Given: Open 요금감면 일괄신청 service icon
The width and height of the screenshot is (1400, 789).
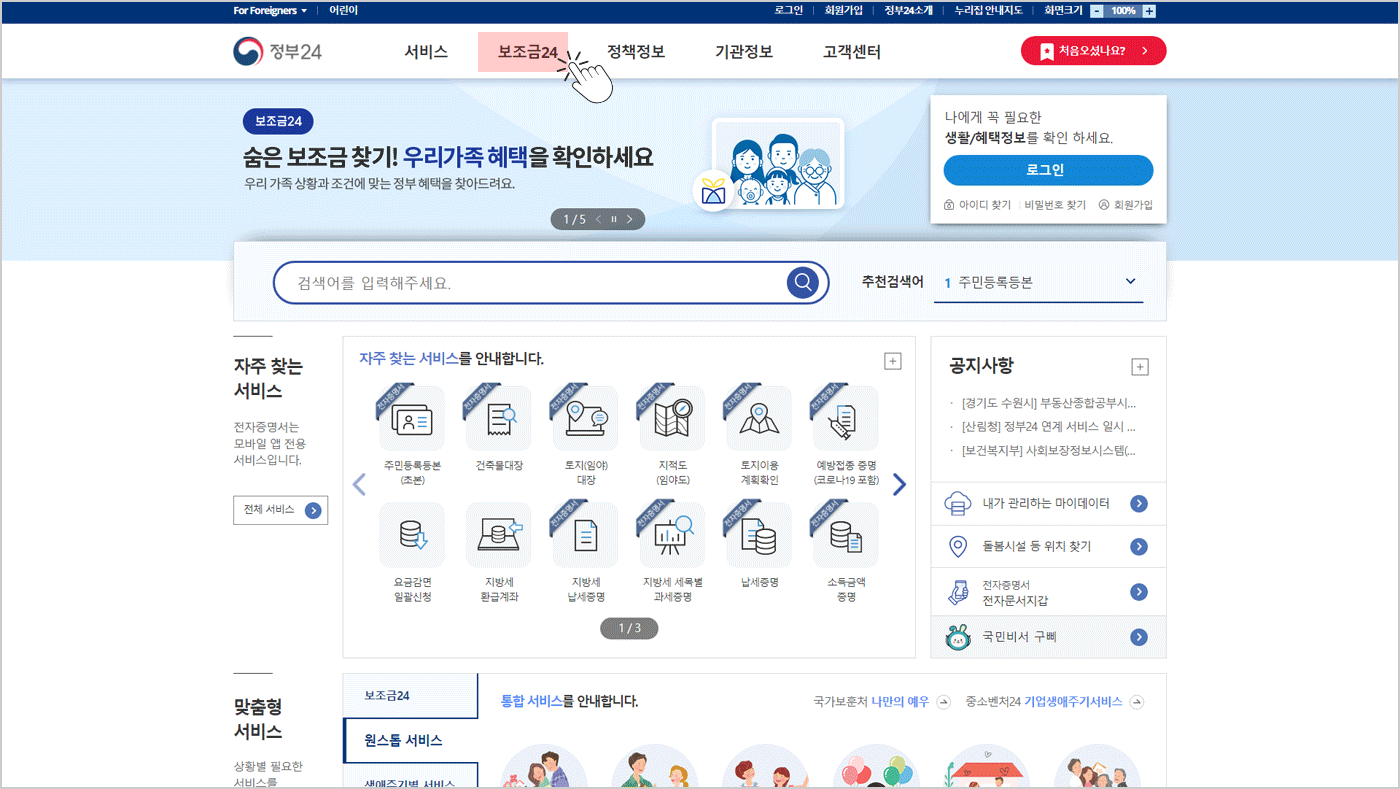Looking at the screenshot, I should 412,535.
